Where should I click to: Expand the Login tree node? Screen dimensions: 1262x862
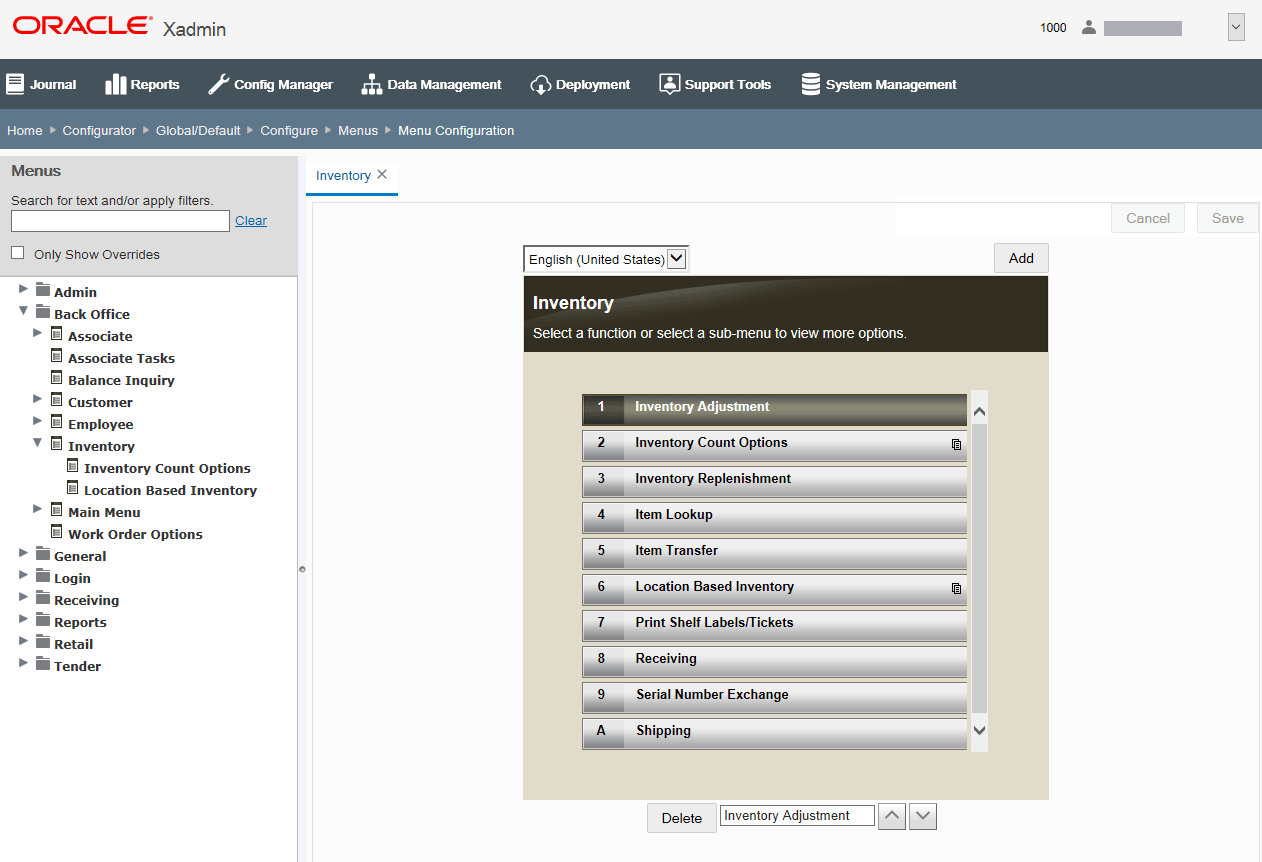pos(24,575)
